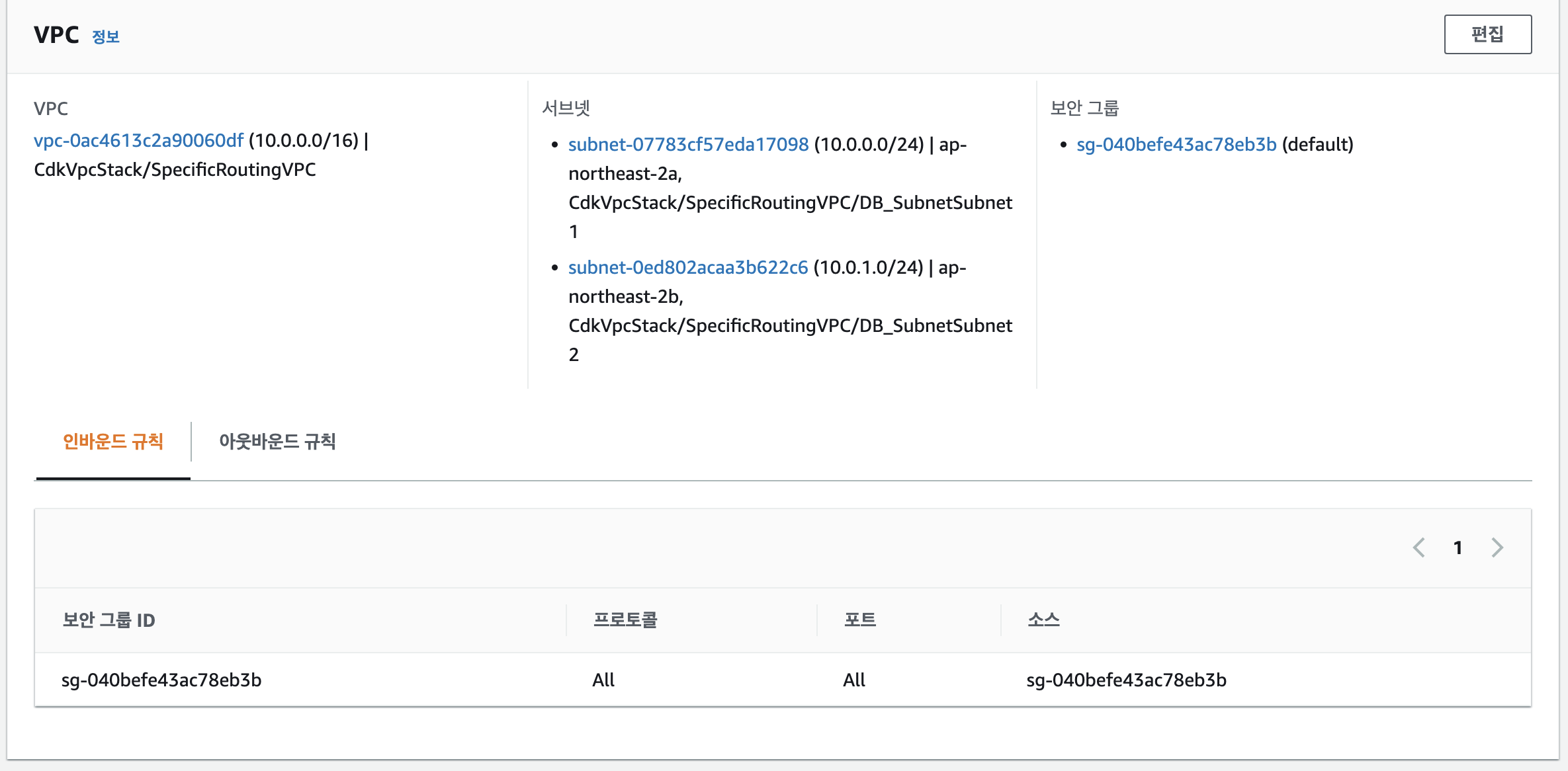Open the vpc-0ac4613c2a90060df link
This screenshot has width=1568, height=771.
pos(138,141)
